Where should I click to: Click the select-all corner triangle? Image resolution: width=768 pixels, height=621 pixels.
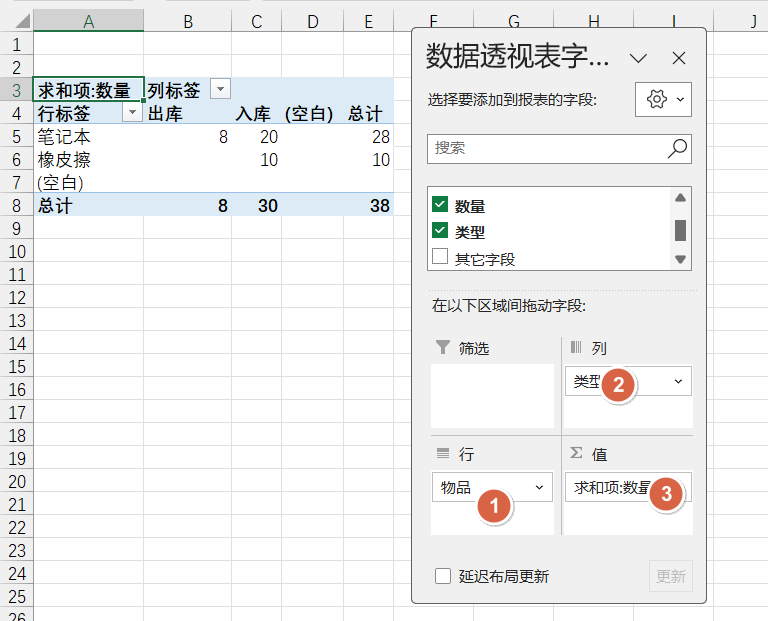click(x=22, y=21)
